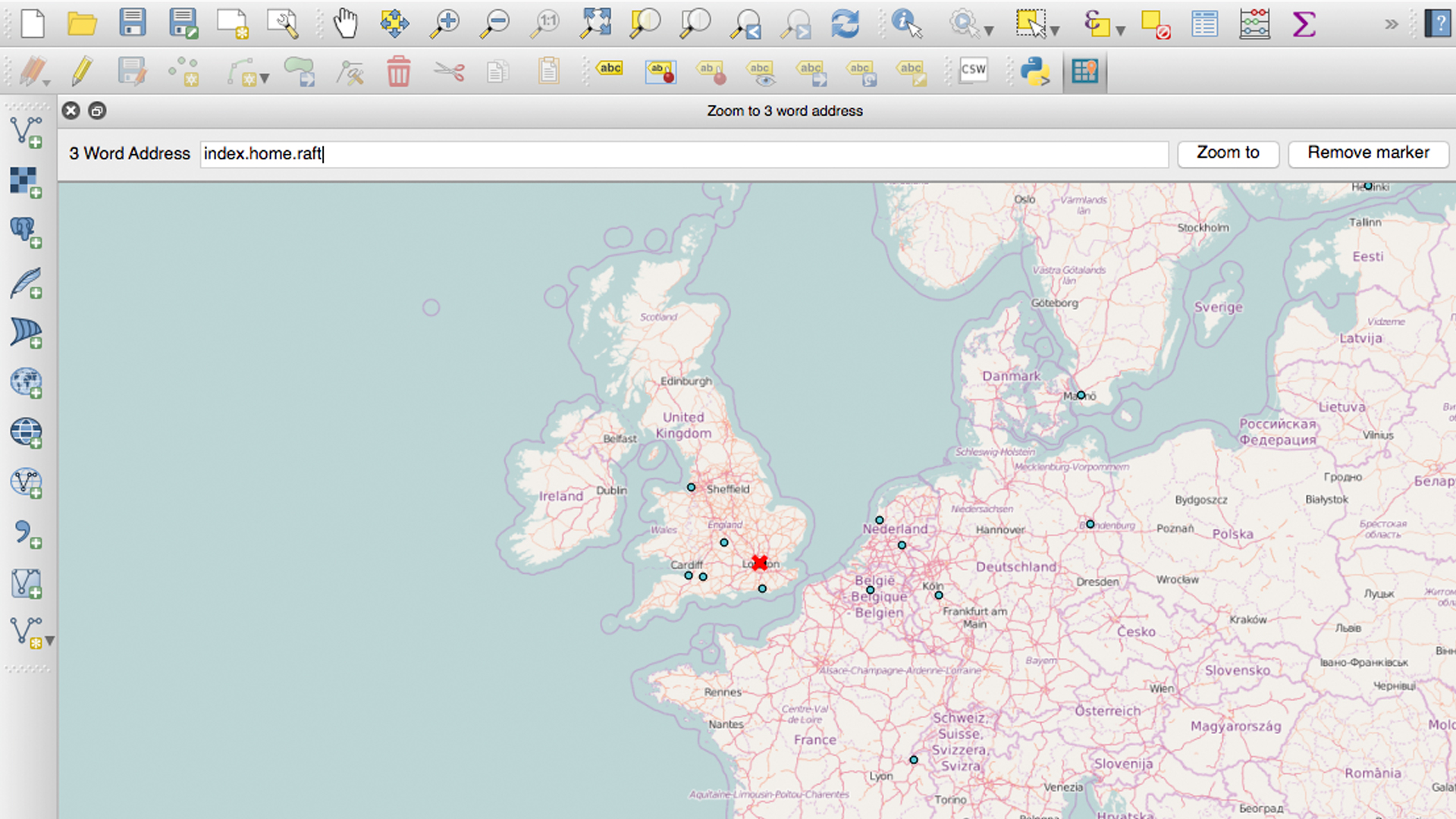The image size is (1456, 819).
Task: Click Add Raster Layer checkerboard icon
Action: coord(27,182)
